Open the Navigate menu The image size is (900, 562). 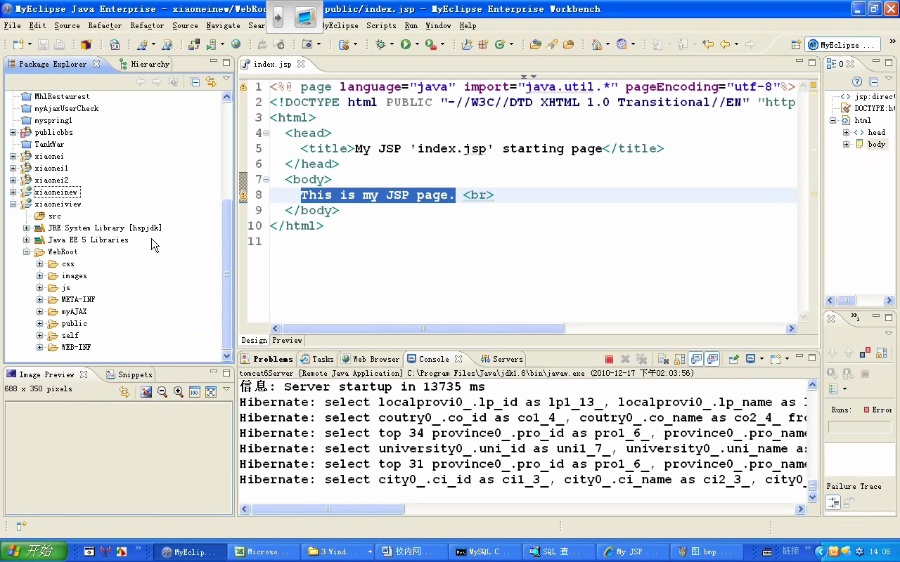pos(223,25)
